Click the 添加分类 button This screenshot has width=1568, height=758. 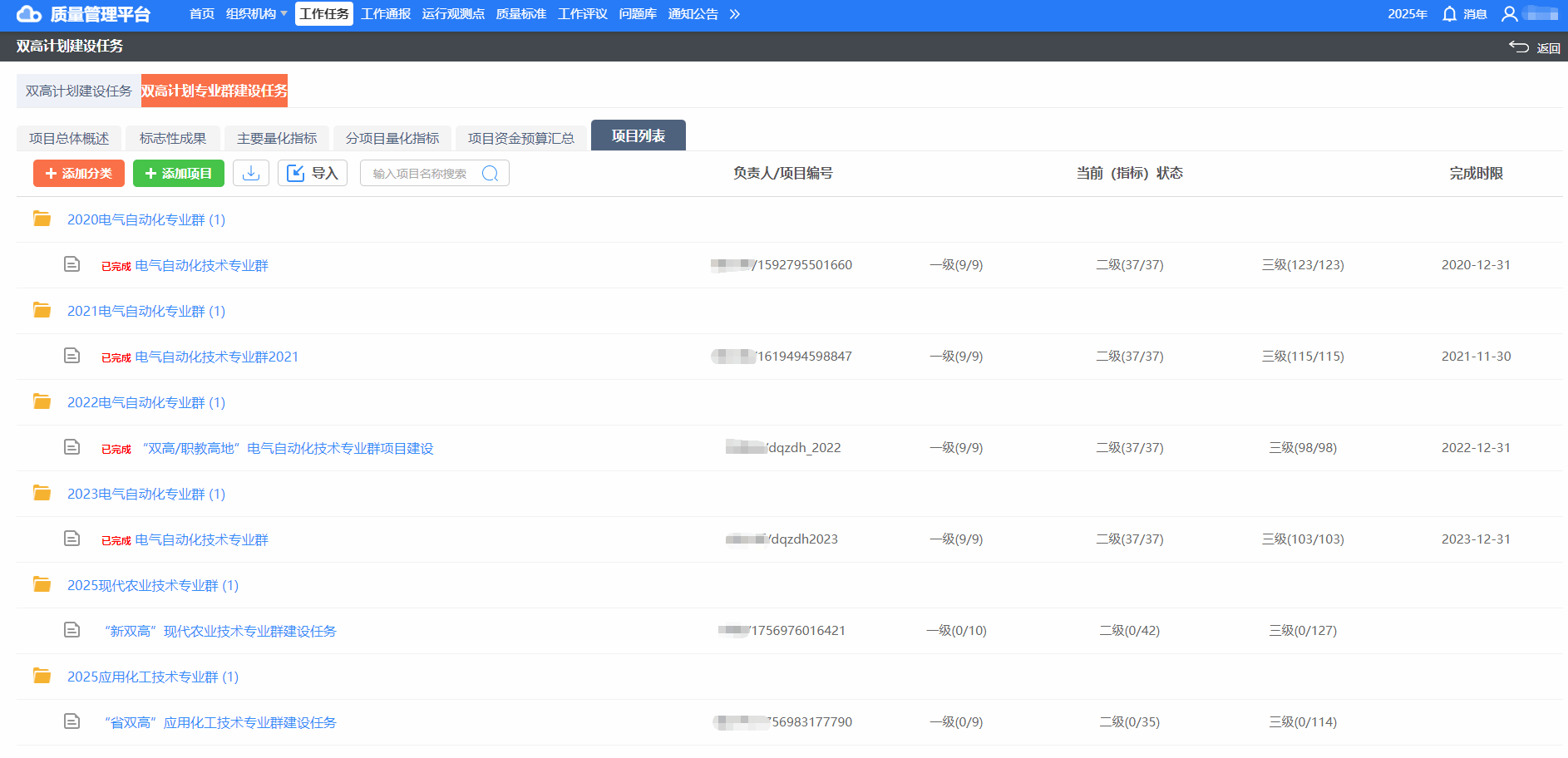pos(79,173)
